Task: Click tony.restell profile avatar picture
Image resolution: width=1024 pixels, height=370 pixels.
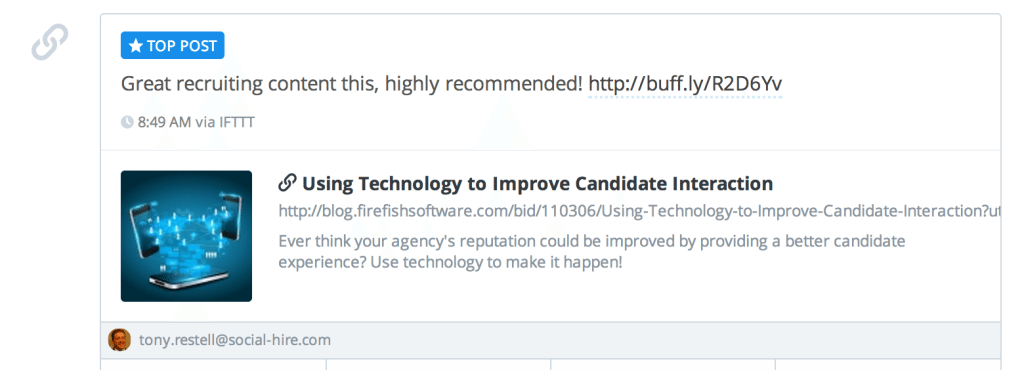Action: click(120, 340)
